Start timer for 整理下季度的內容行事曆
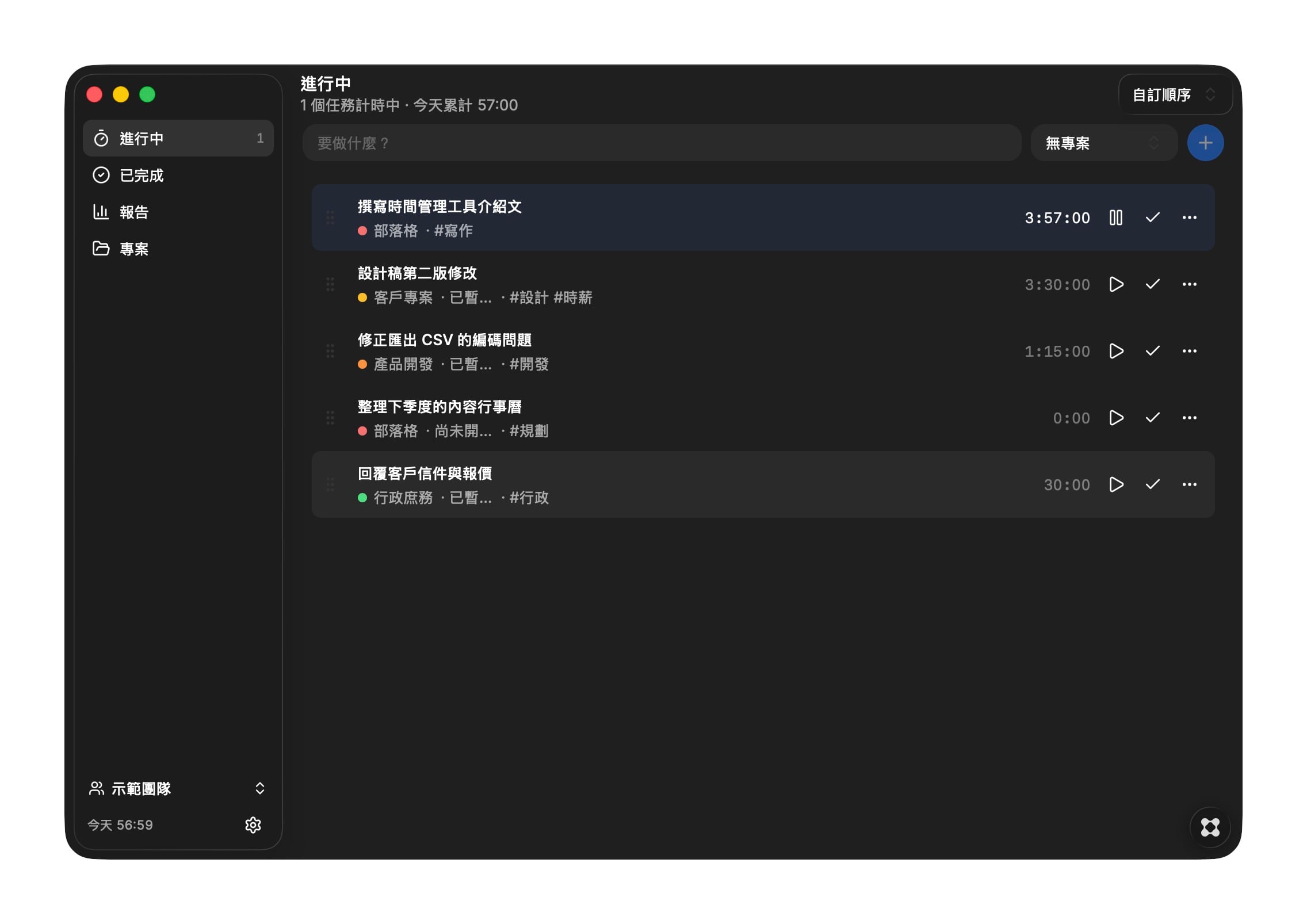 1115,418
